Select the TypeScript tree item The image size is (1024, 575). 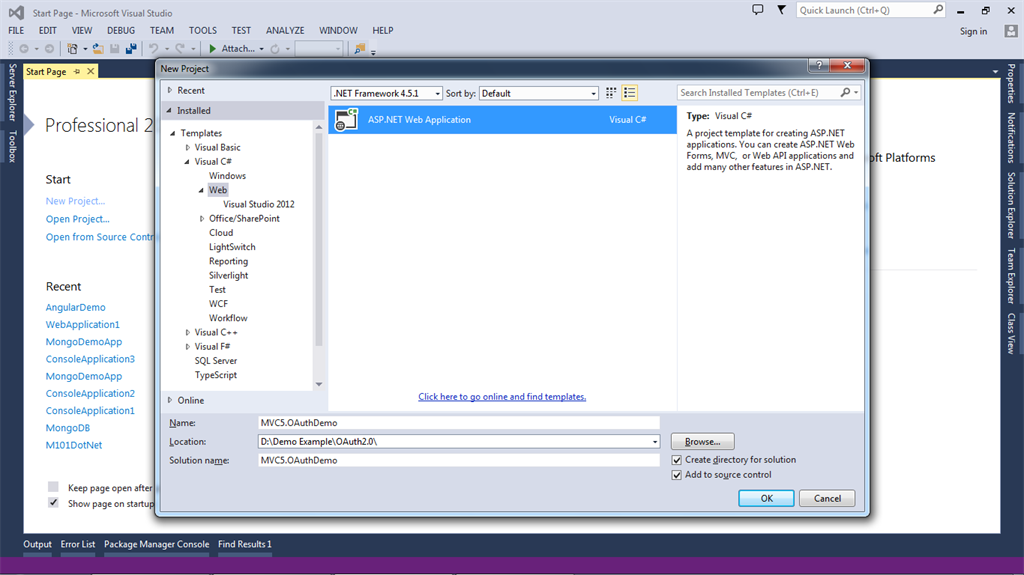[x=216, y=375]
